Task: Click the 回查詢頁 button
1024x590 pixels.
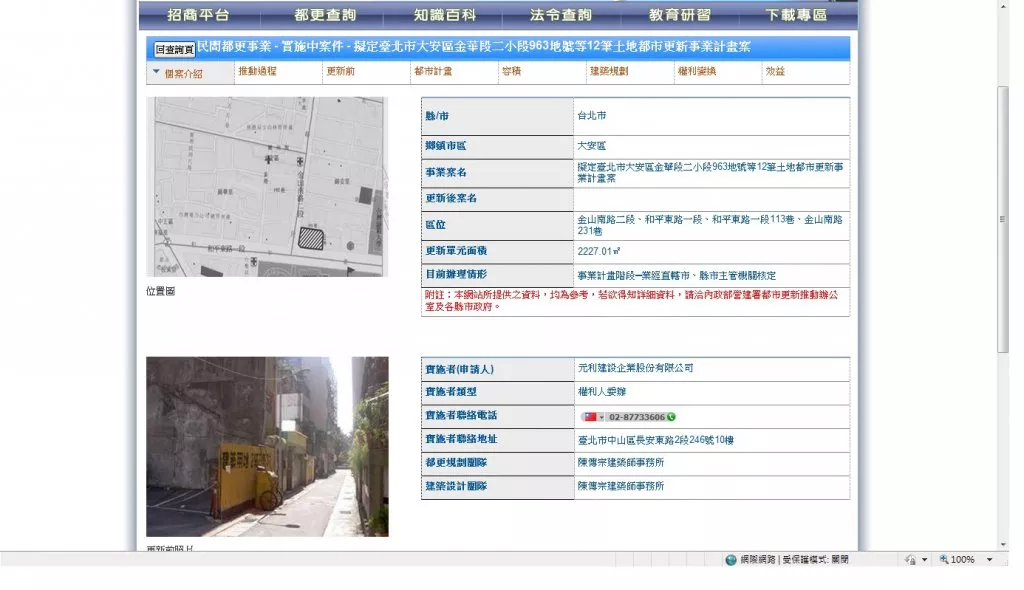Action: pyautogui.click(x=174, y=50)
